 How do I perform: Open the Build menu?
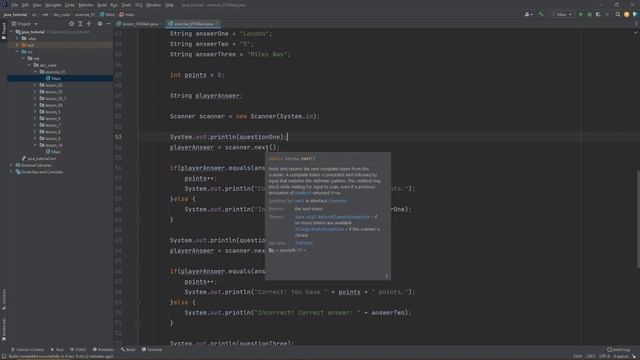coord(102,5)
